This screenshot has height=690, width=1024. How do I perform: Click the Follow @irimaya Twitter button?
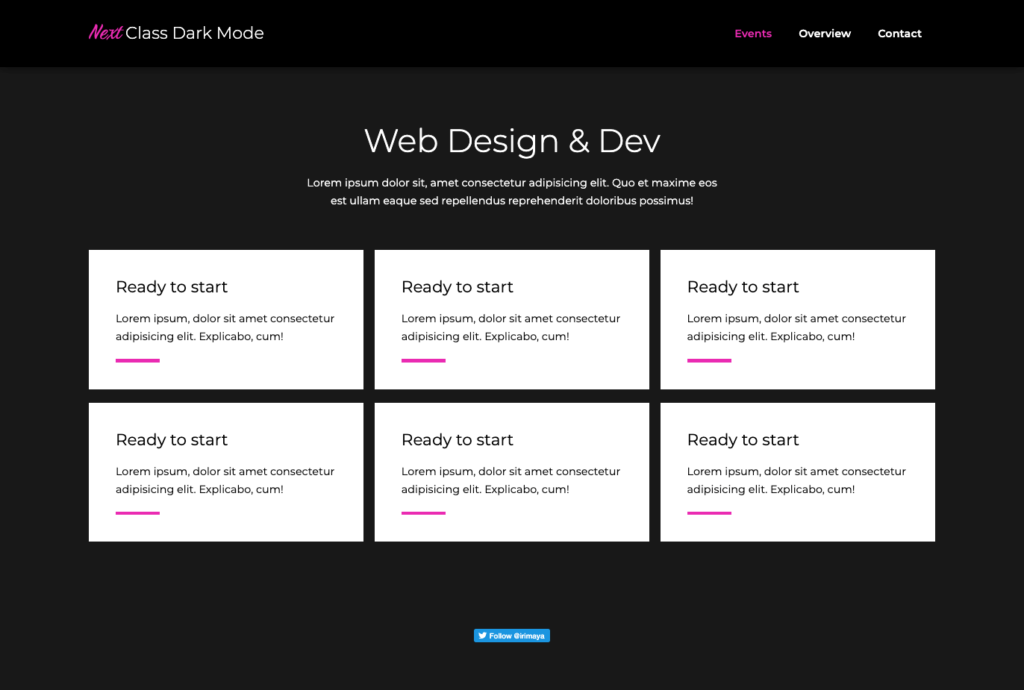click(x=512, y=635)
